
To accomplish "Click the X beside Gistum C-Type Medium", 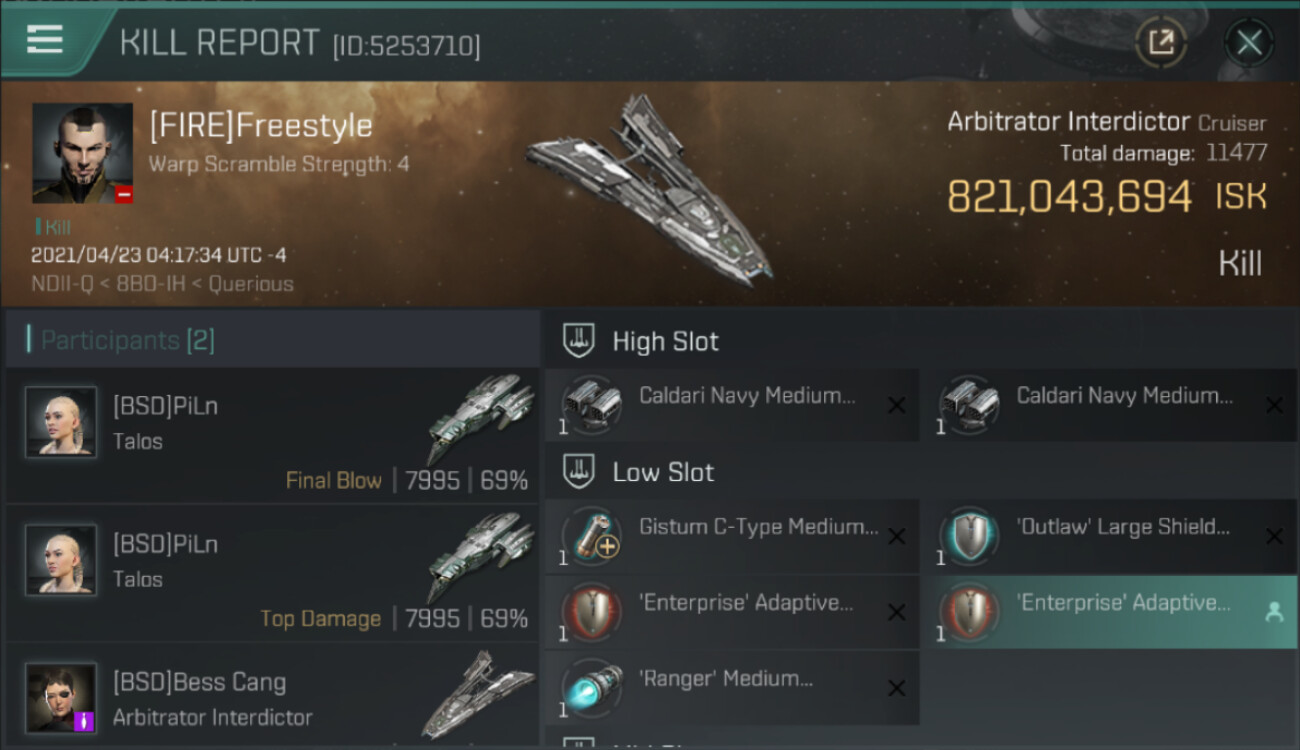I will tap(896, 537).
